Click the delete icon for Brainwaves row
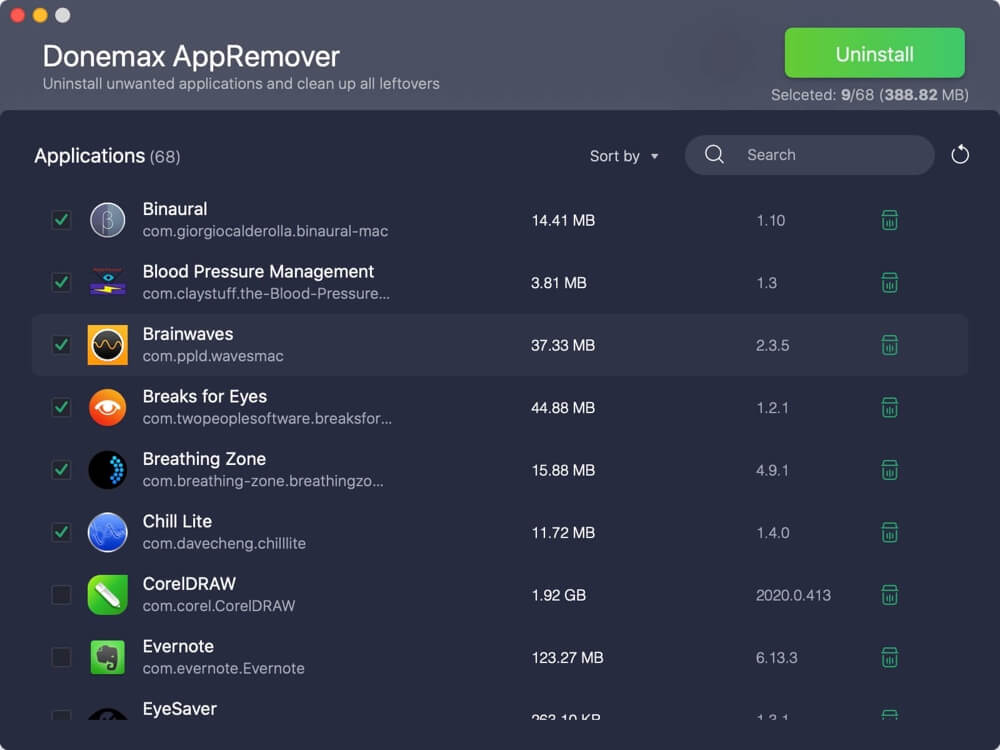Image resolution: width=1000 pixels, height=750 pixels. tap(889, 345)
